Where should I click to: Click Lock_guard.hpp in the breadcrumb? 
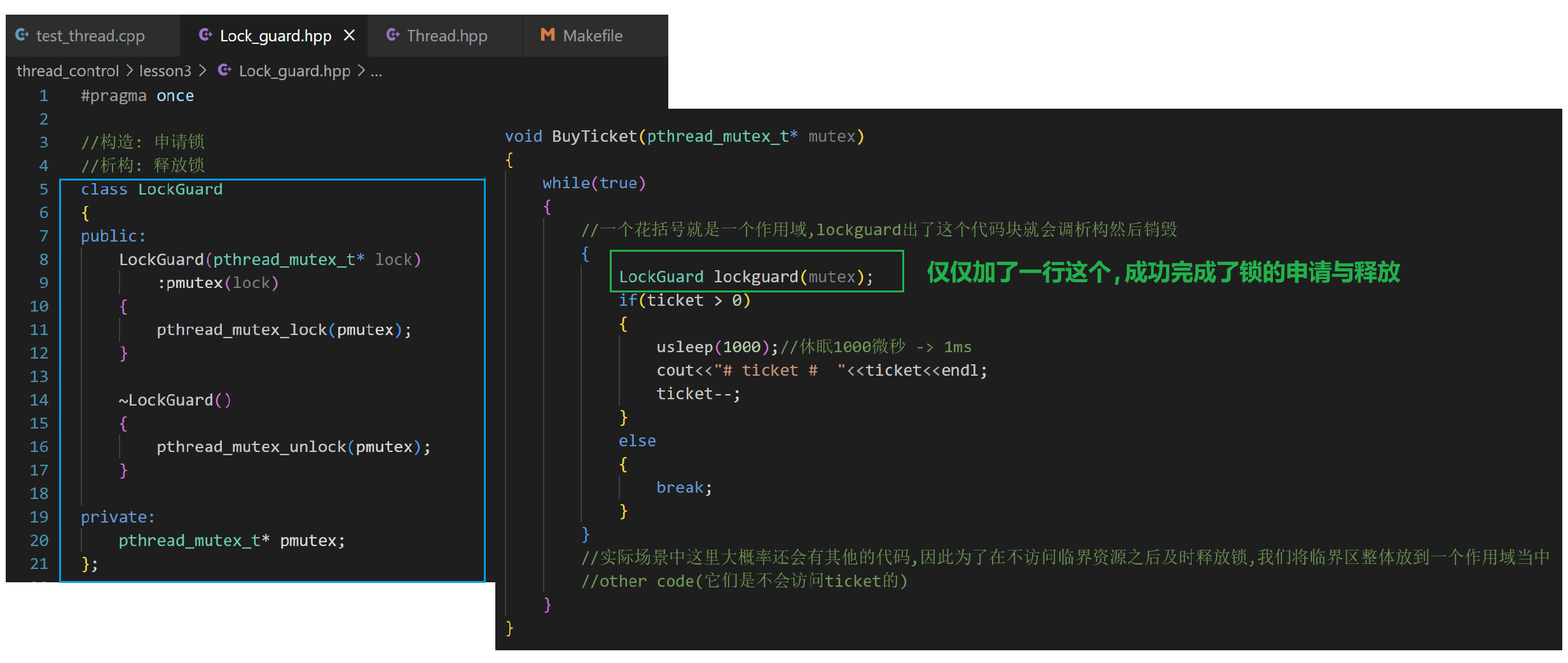[x=294, y=71]
